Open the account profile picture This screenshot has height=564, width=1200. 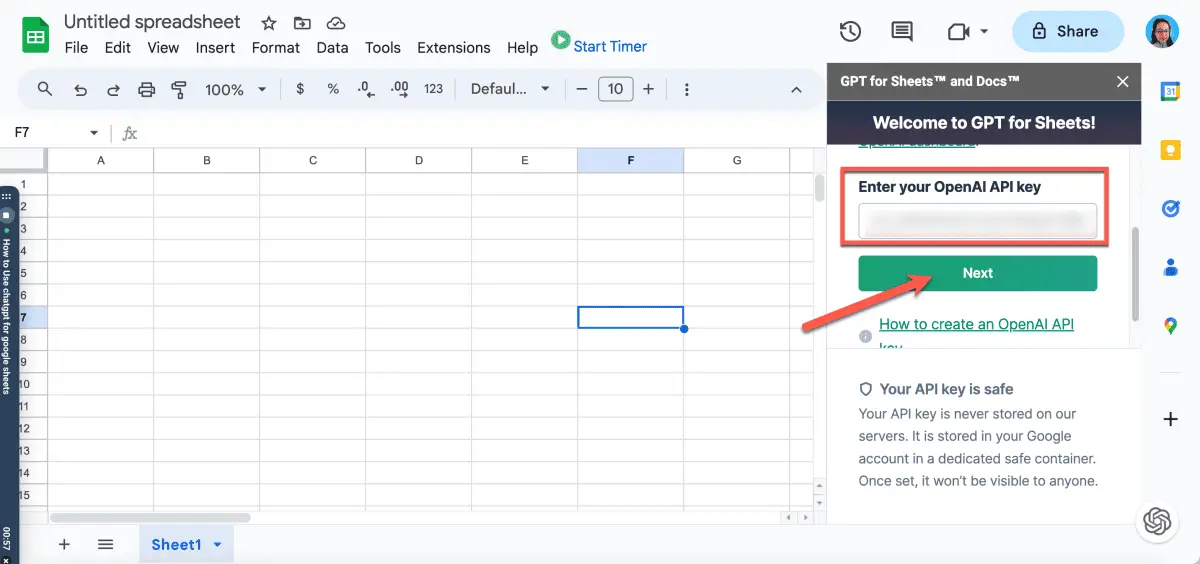(1162, 31)
